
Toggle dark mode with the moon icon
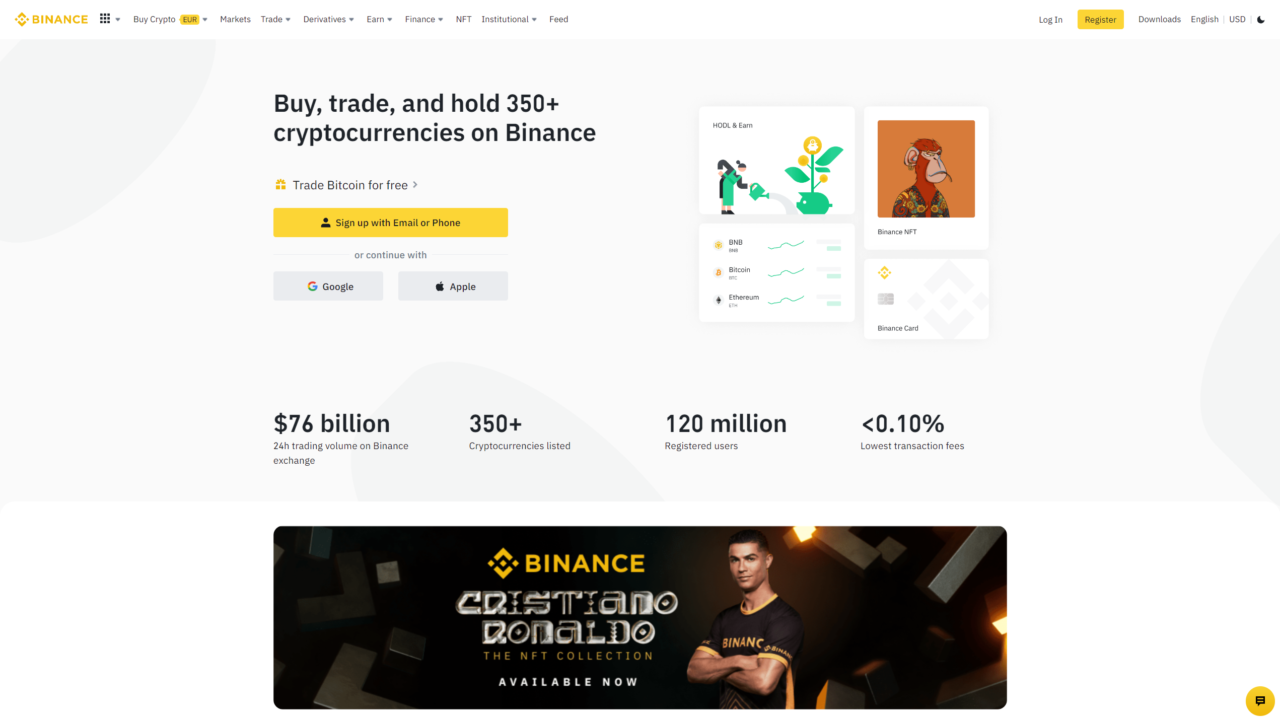[x=1260, y=19]
